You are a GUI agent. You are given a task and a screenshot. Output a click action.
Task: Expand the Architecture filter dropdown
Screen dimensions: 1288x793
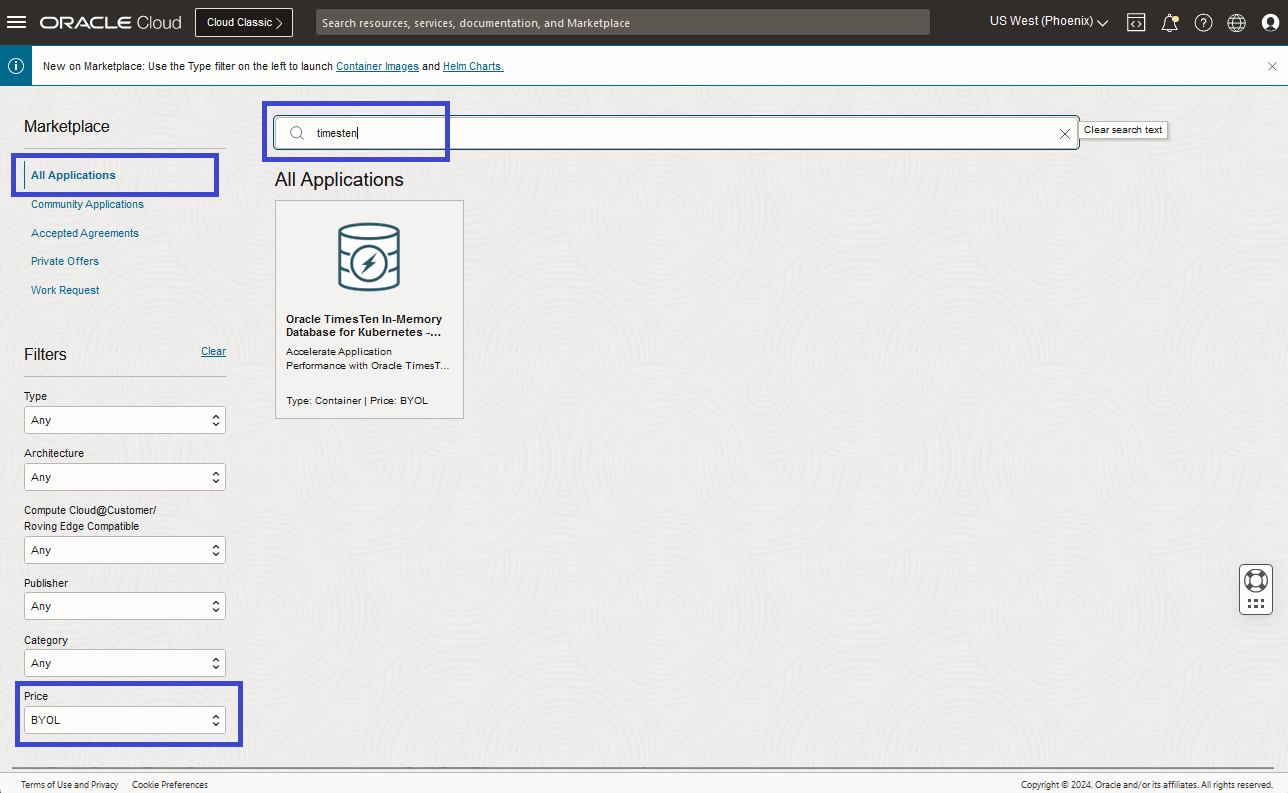click(x=125, y=477)
